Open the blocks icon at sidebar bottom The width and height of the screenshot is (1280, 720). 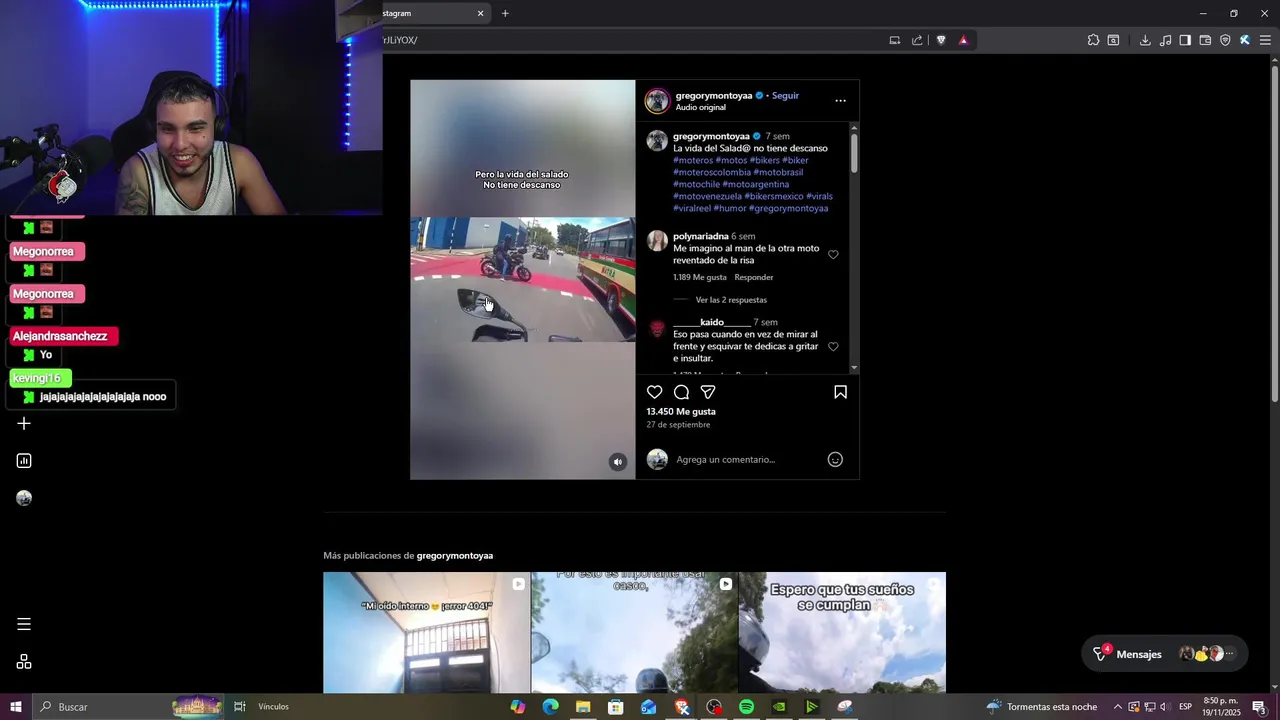24,662
